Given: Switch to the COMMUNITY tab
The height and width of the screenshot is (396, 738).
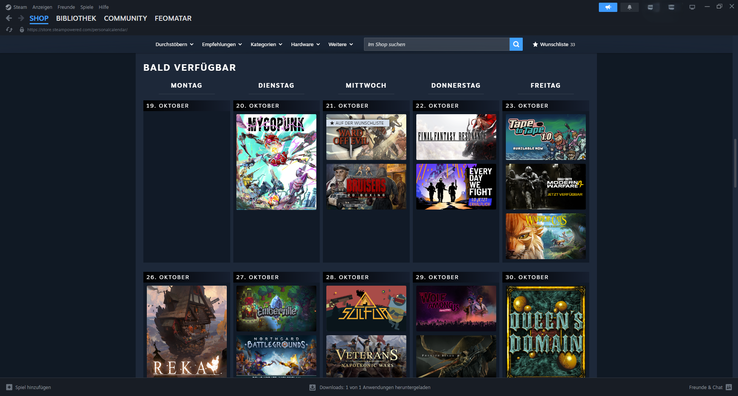Looking at the screenshot, I should click(125, 18).
